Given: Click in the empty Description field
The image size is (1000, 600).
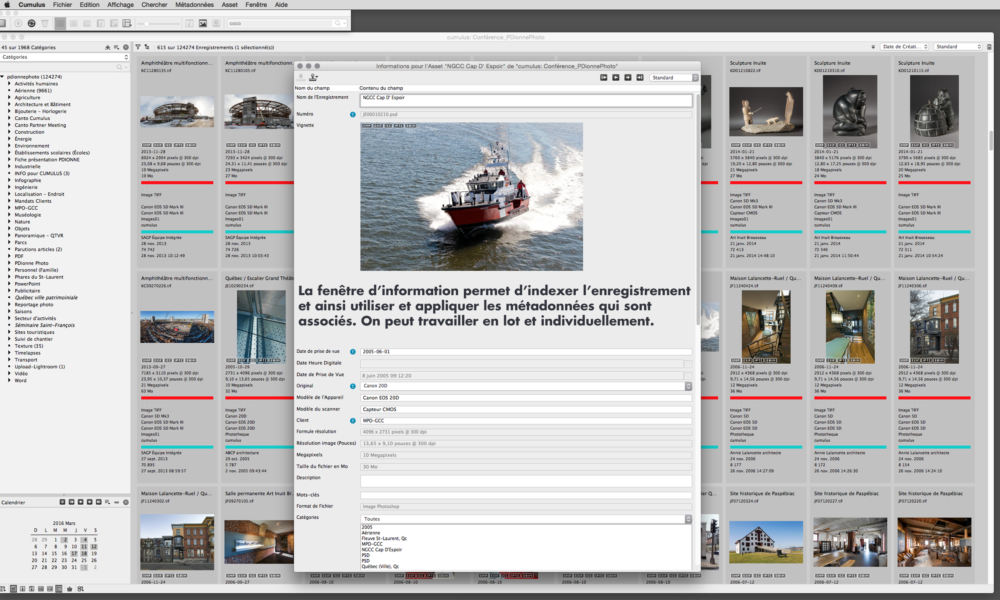Looking at the screenshot, I should tap(526, 481).
